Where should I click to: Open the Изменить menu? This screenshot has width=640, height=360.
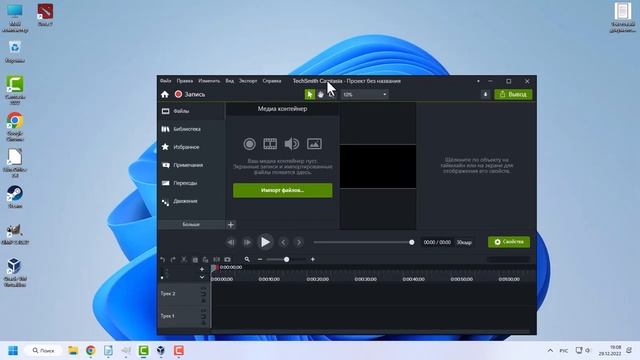(209, 81)
